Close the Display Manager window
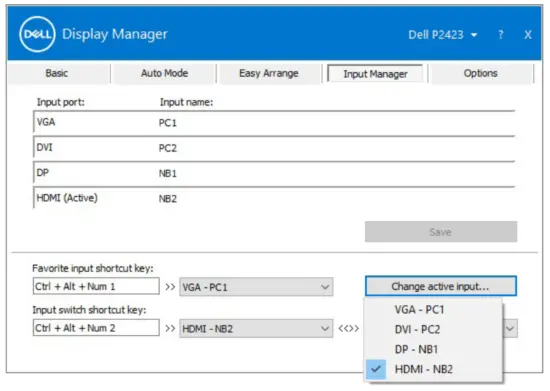Screen dimensions: 550x391 coord(528,34)
